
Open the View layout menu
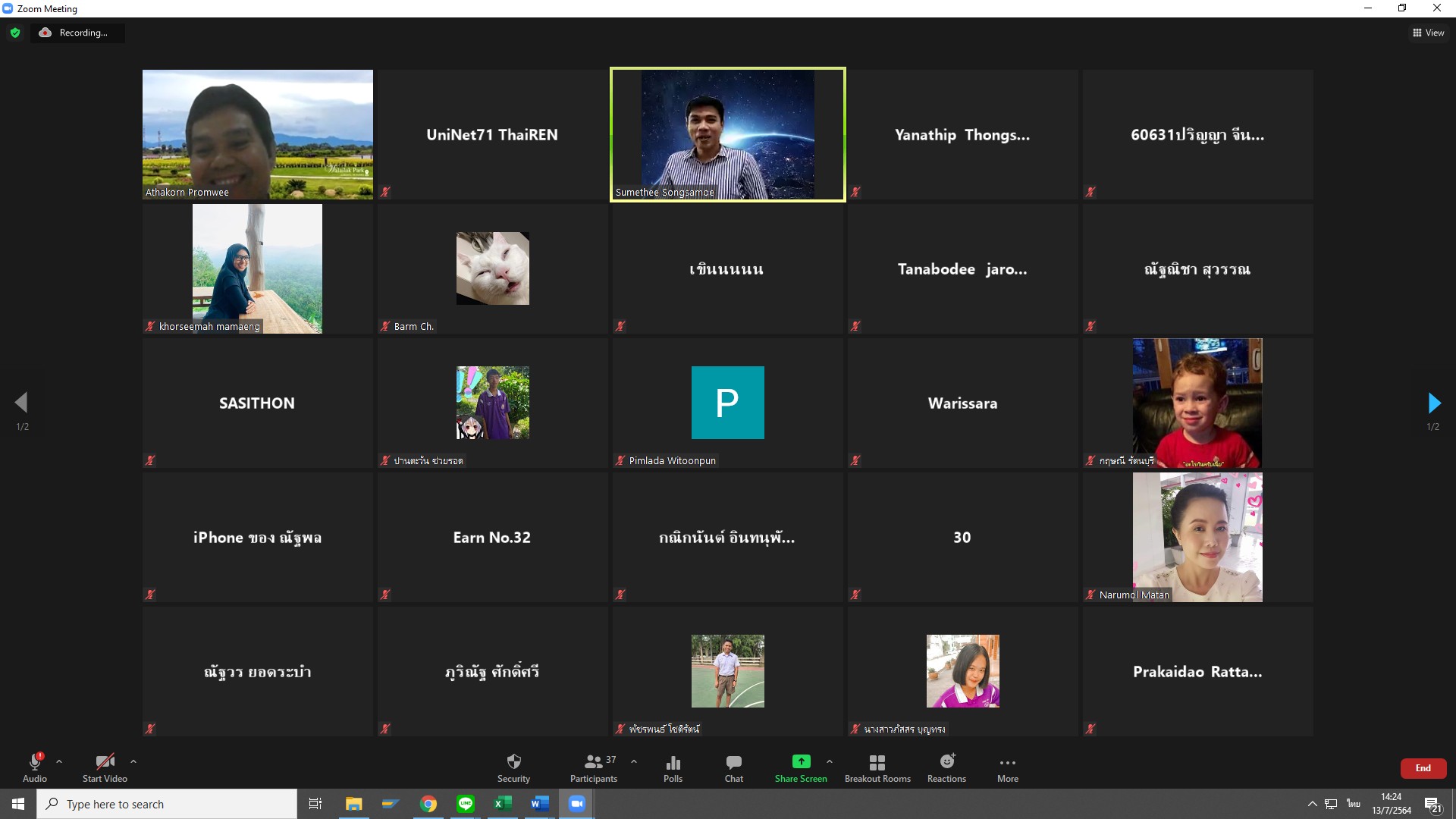(x=1428, y=33)
